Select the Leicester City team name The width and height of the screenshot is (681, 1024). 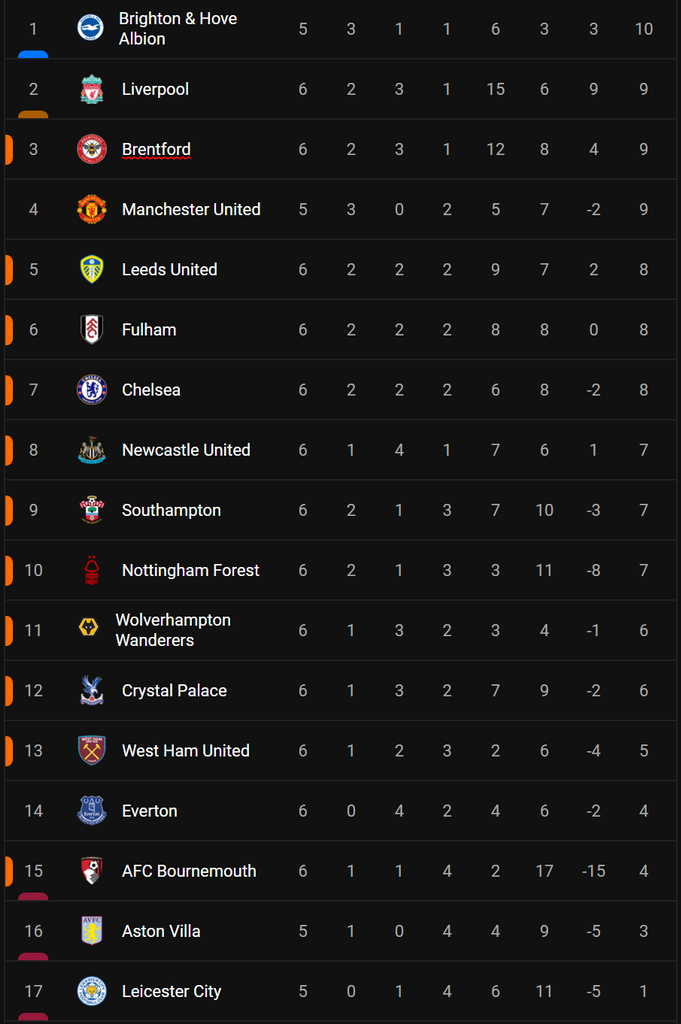coord(171,991)
